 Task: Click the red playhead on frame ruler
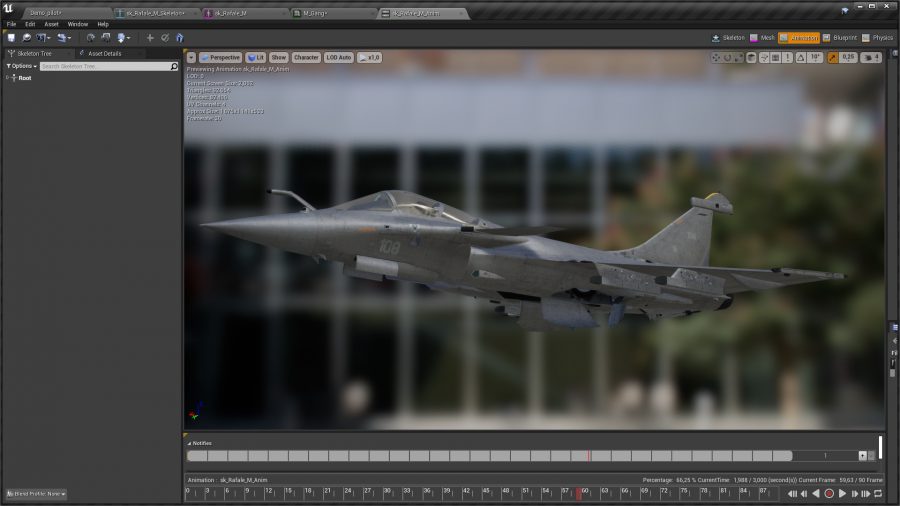pyautogui.click(x=579, y=493)
